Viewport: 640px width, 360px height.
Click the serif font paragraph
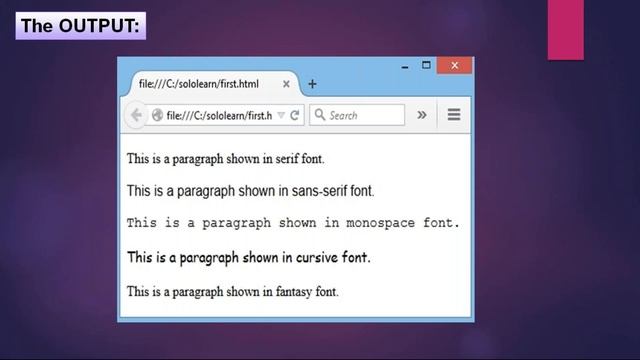[x=225, y=159]
